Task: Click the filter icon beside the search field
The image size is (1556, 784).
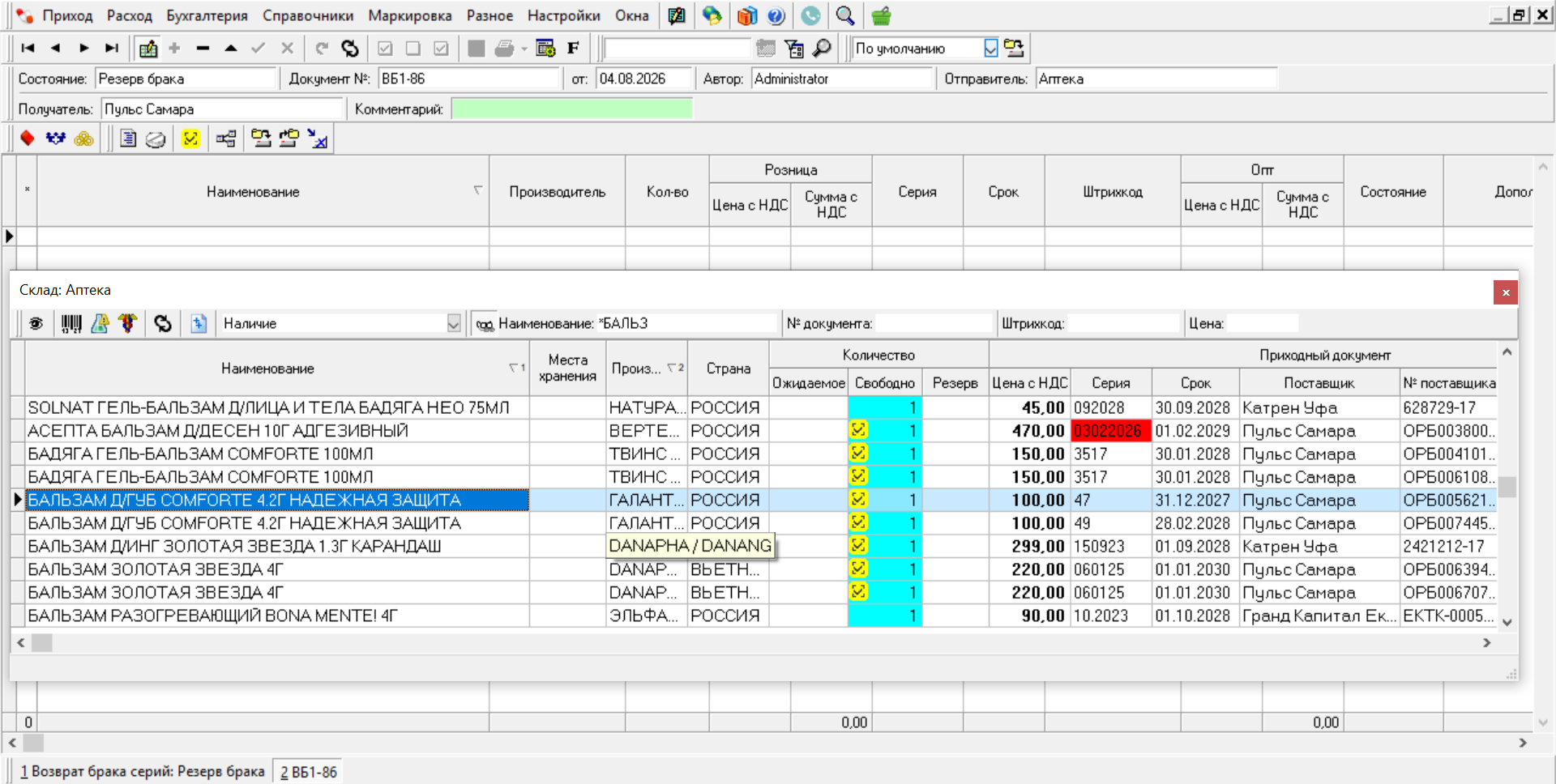Action: (x=794, y=49)
